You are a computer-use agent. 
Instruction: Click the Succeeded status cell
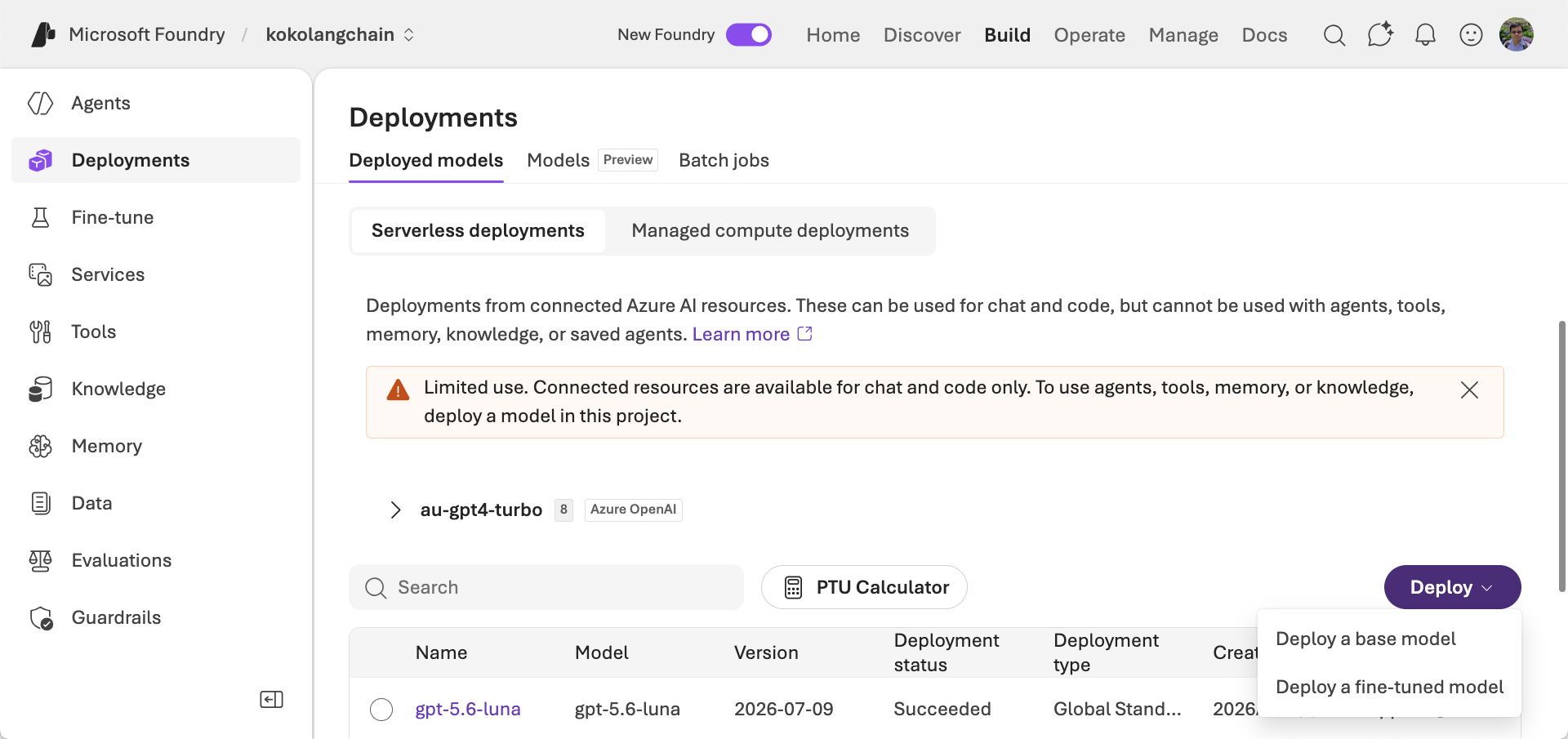point(942,709)
